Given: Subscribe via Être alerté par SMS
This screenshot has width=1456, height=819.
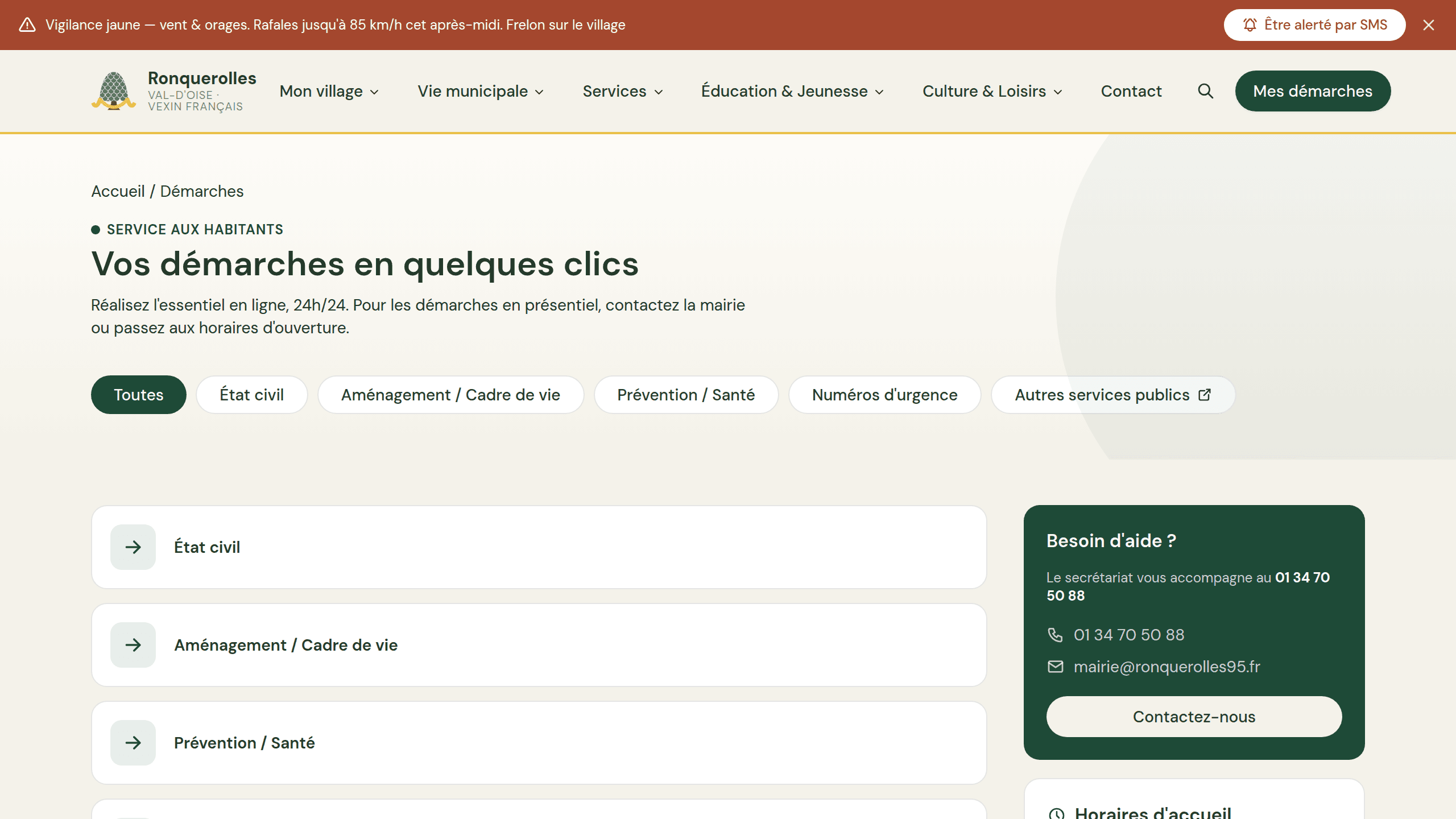Looking at the screenshot, I should 1314,25.
